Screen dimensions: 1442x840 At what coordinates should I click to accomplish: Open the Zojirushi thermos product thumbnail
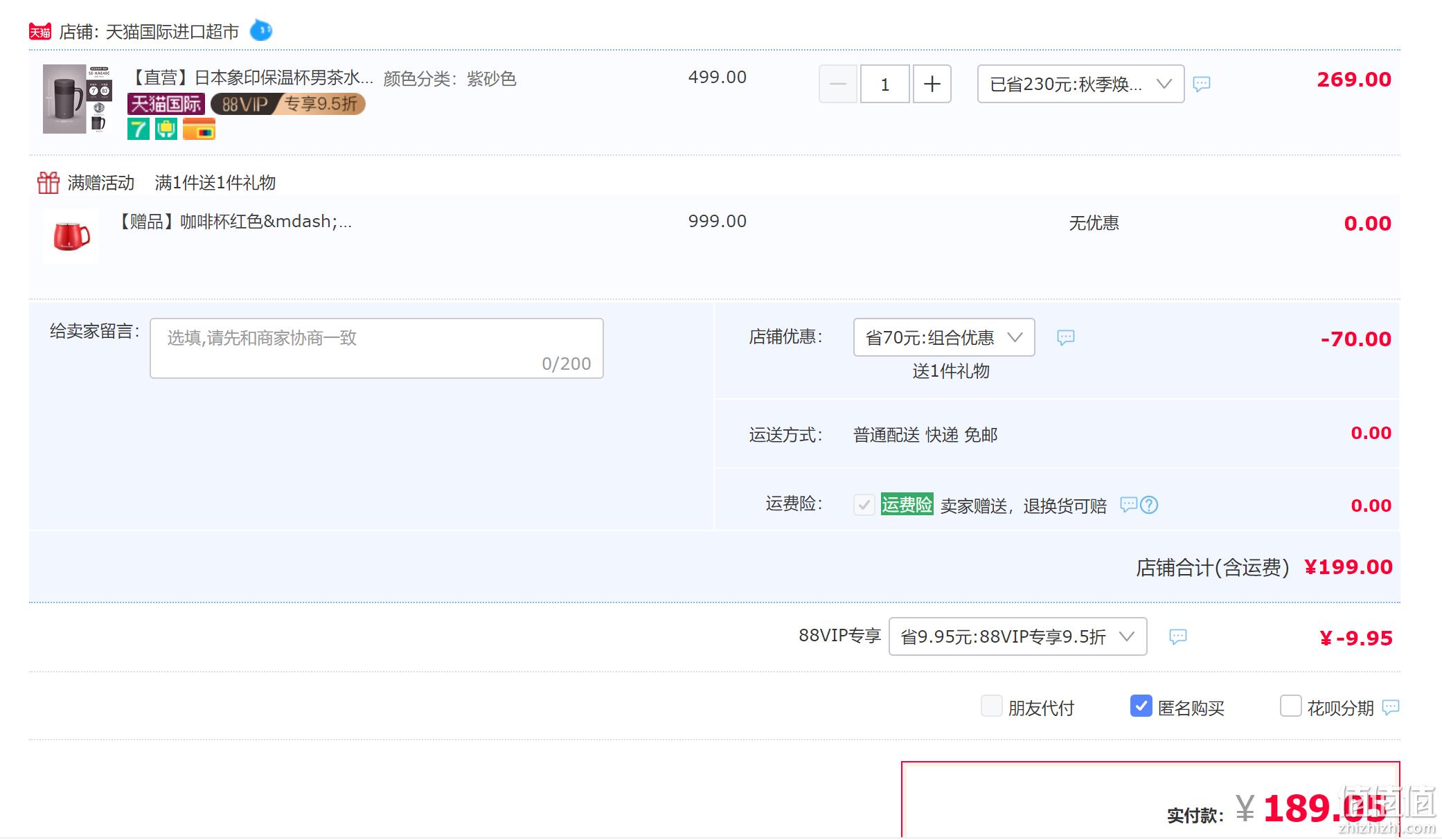[78, 99]
